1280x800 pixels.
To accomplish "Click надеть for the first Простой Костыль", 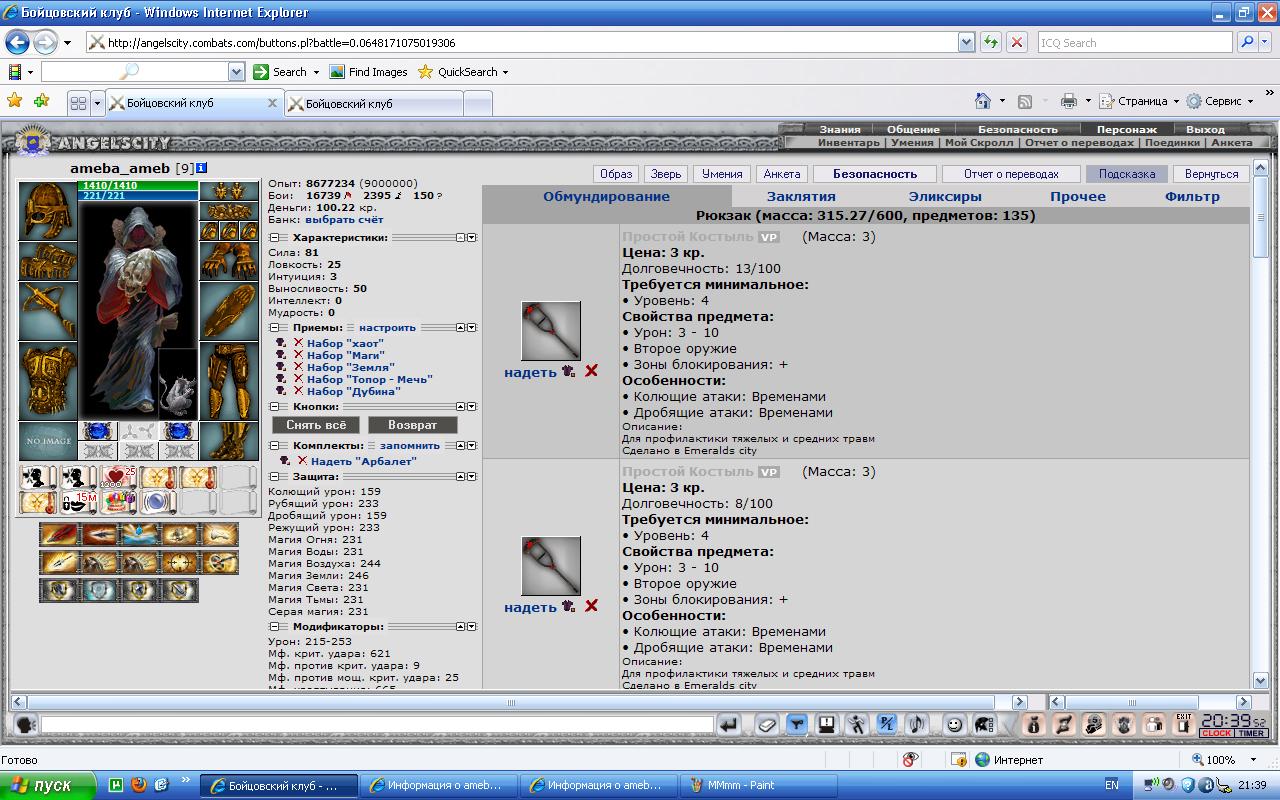I will click(x=530, y=372).
